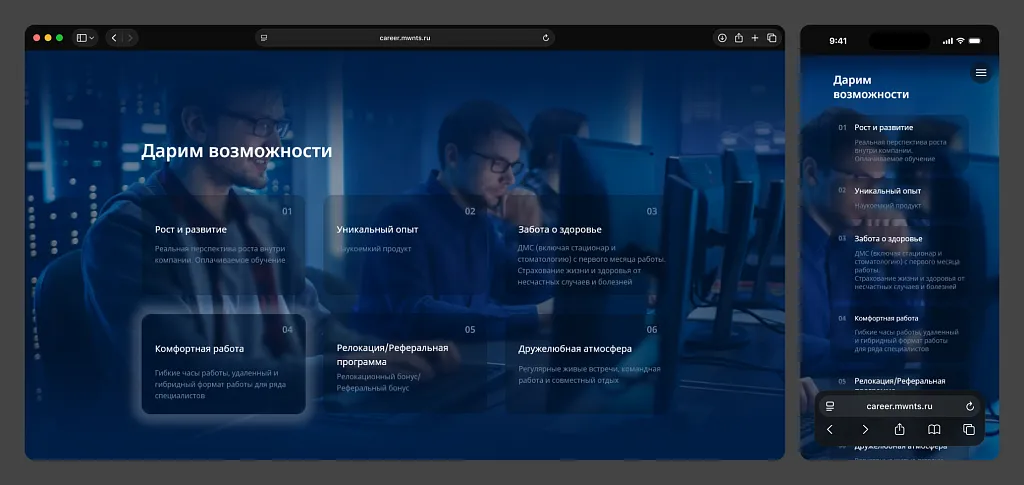Select the 'Забота о здоровье' desktop card
1024x485 pixels.
[587, 246]
